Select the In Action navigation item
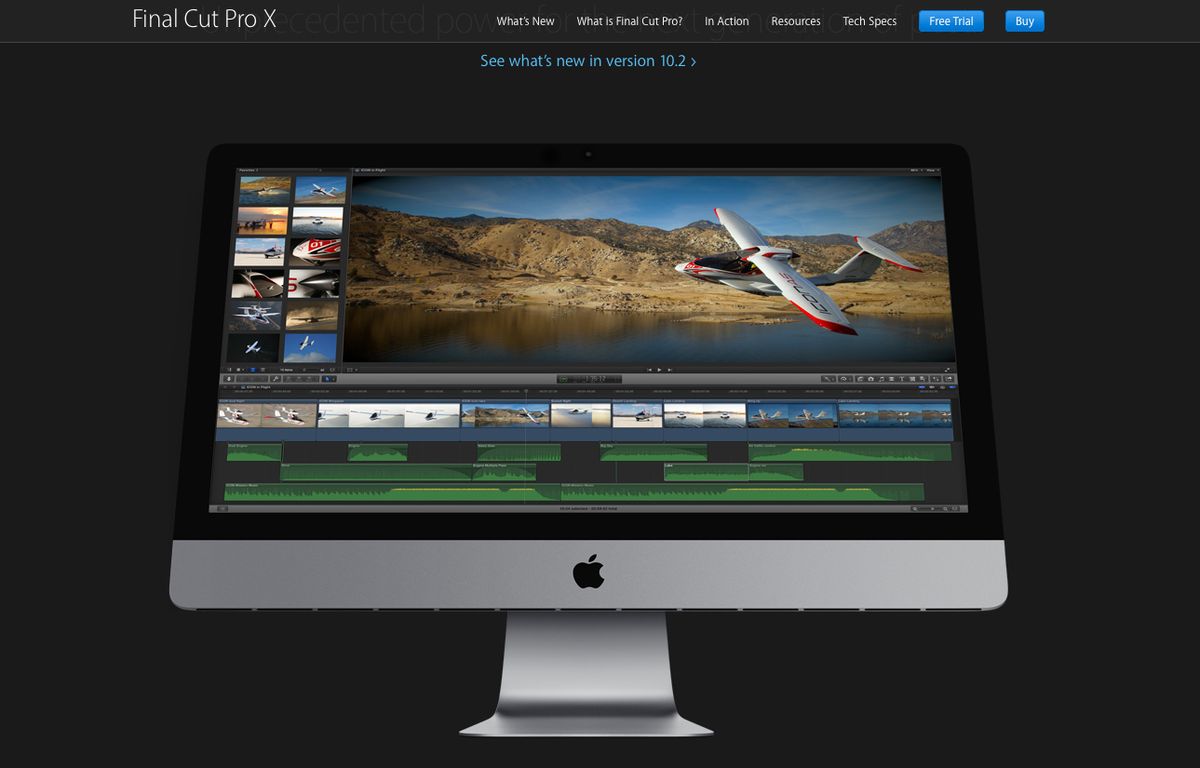Screen dimensions: 1200x768 click(x=727, y=21)
